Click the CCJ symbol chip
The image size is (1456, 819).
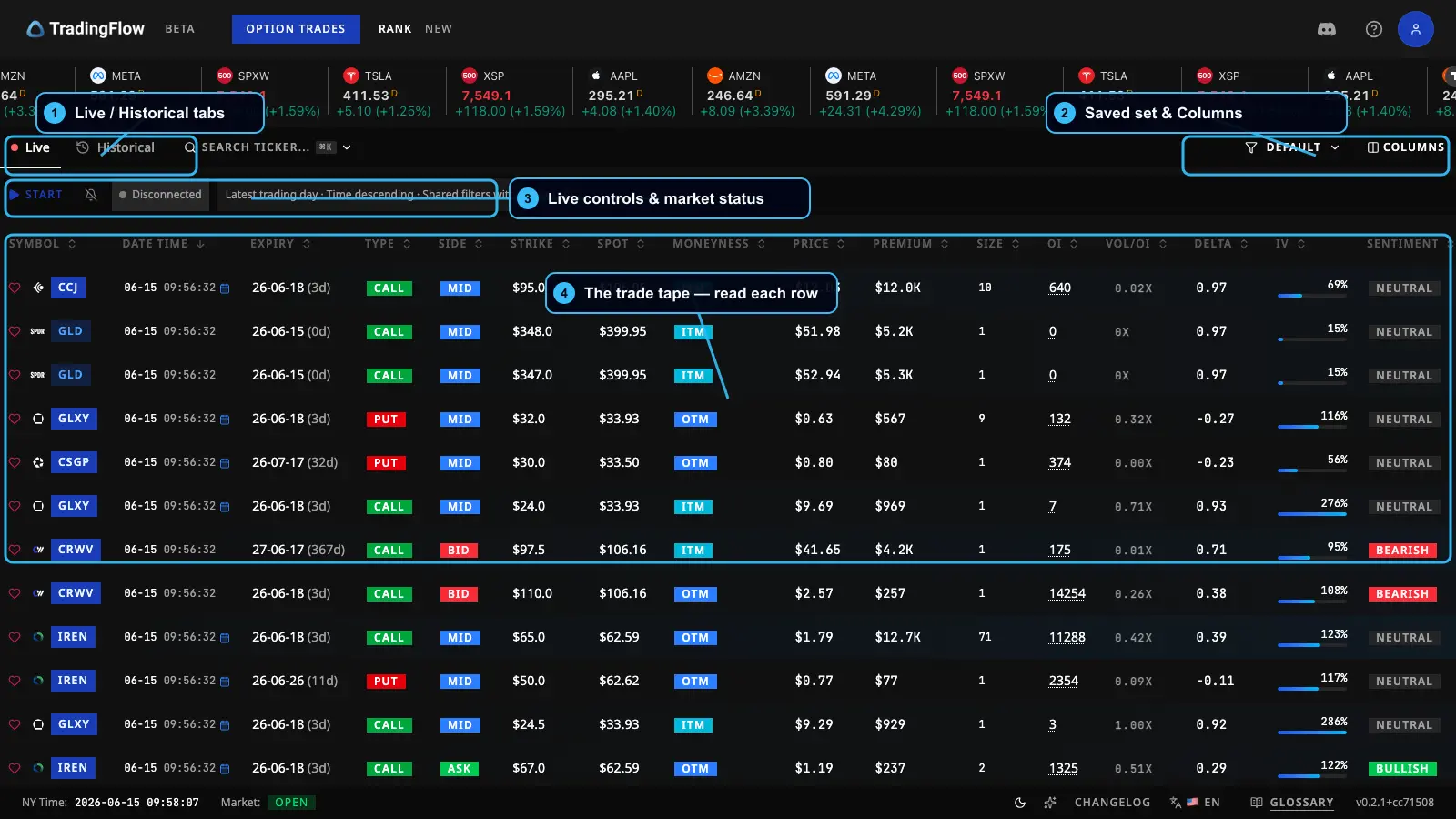click(x=68, y=288)
